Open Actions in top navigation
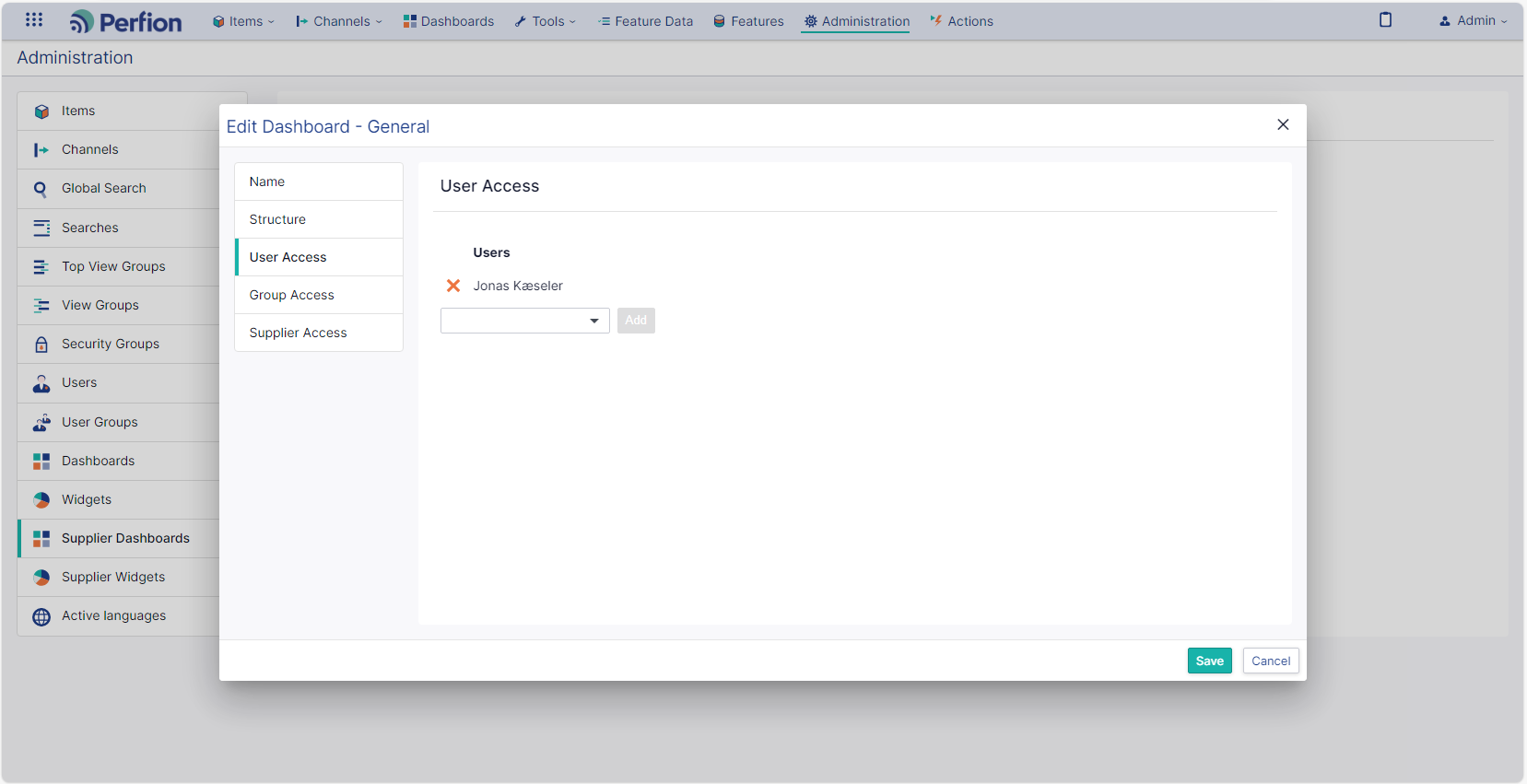 (x=961, y=21)
